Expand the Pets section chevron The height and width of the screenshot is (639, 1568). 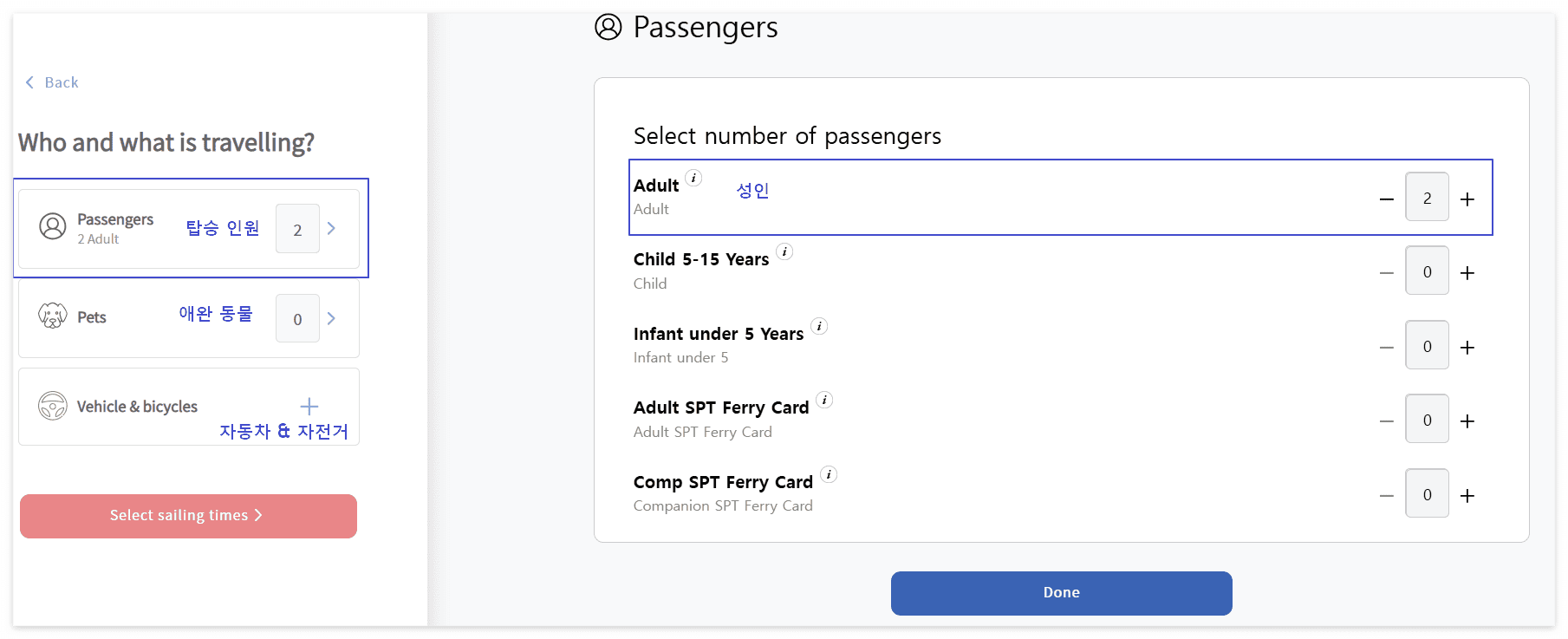coord(331,318)
